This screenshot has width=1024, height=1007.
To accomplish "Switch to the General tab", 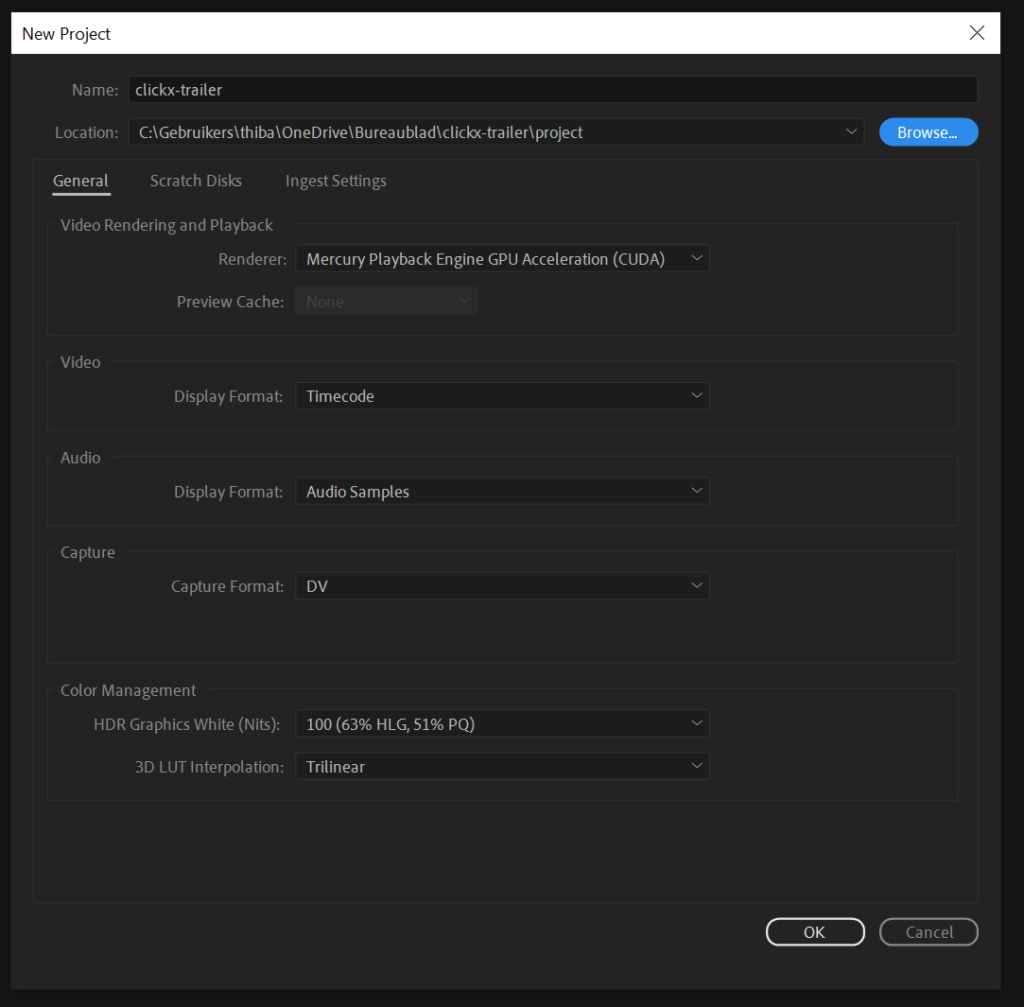I will pyautogui.click(x=81, y=181).
